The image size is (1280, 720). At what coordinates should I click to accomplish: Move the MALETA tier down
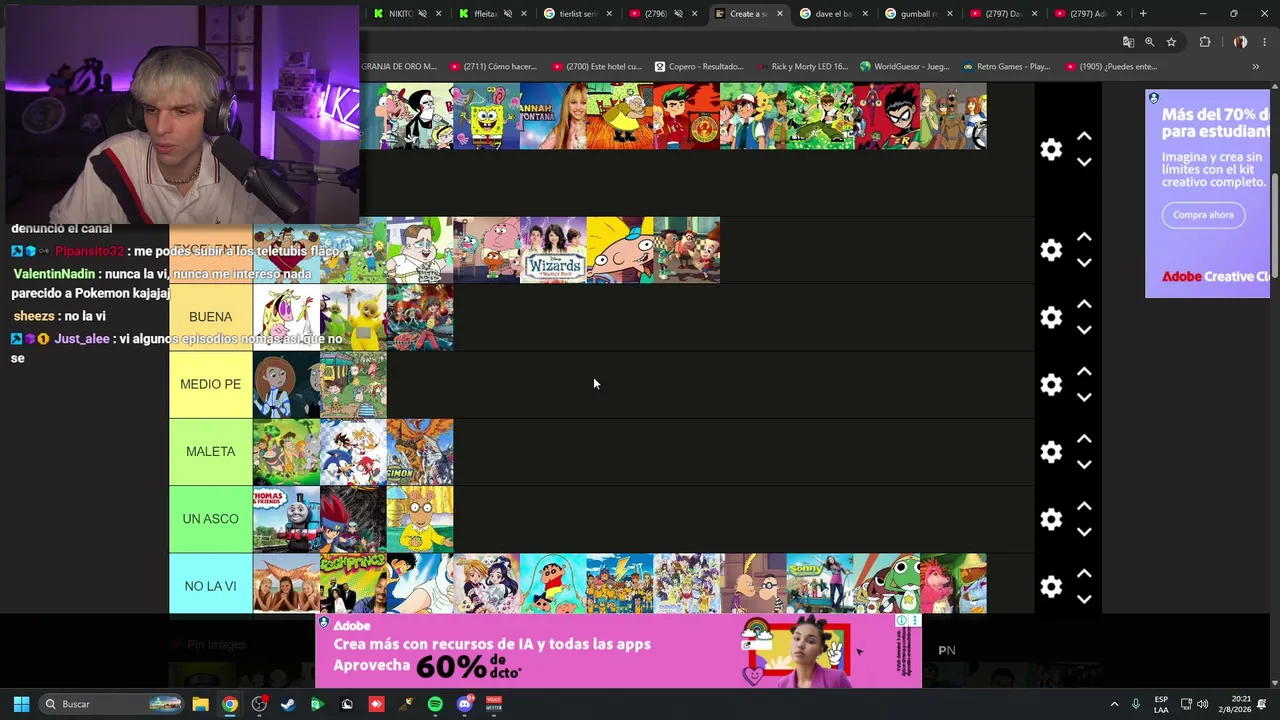(1084, 464)
